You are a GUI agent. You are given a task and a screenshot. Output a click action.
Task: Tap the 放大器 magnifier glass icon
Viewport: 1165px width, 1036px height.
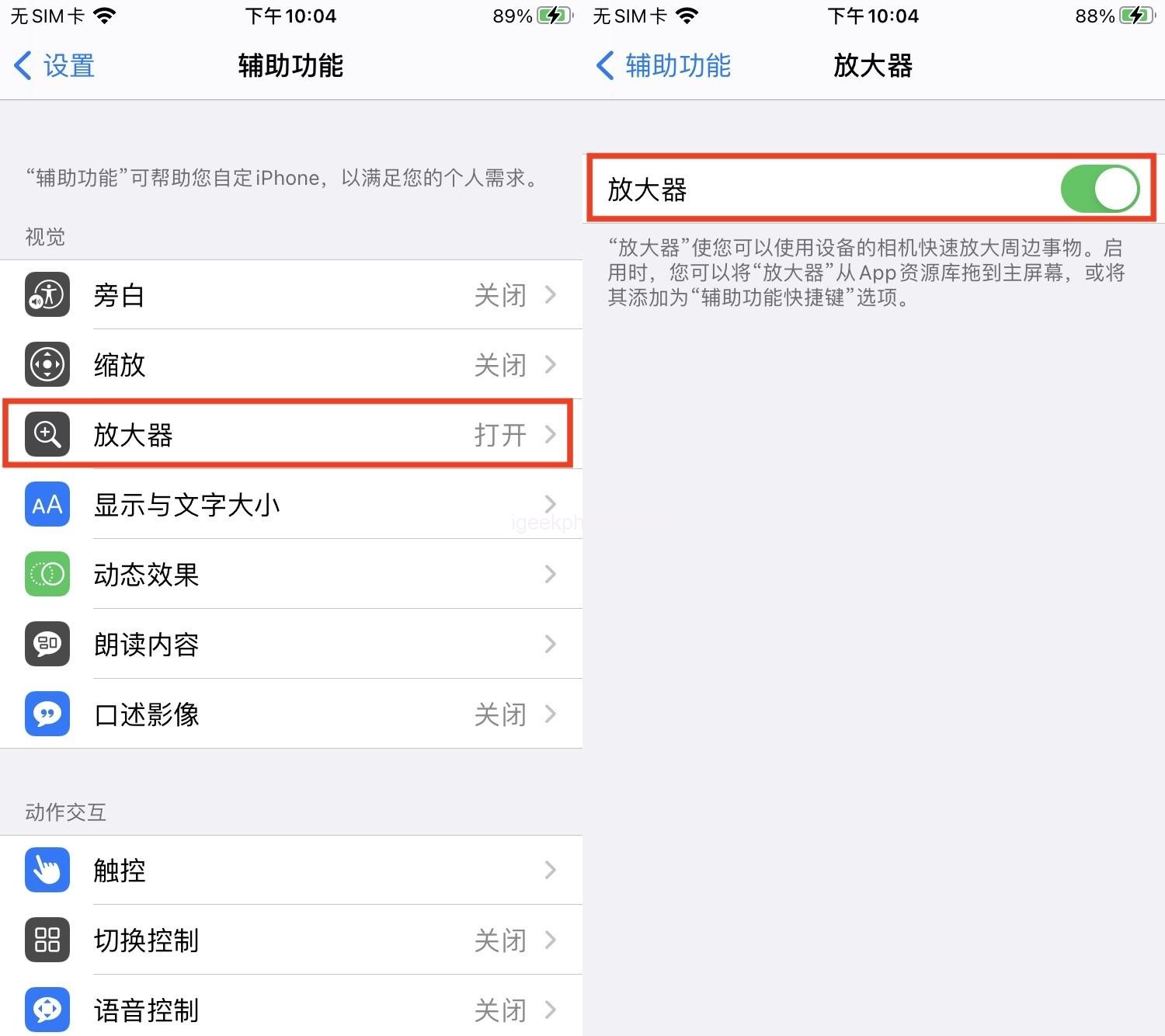[47, 434]
